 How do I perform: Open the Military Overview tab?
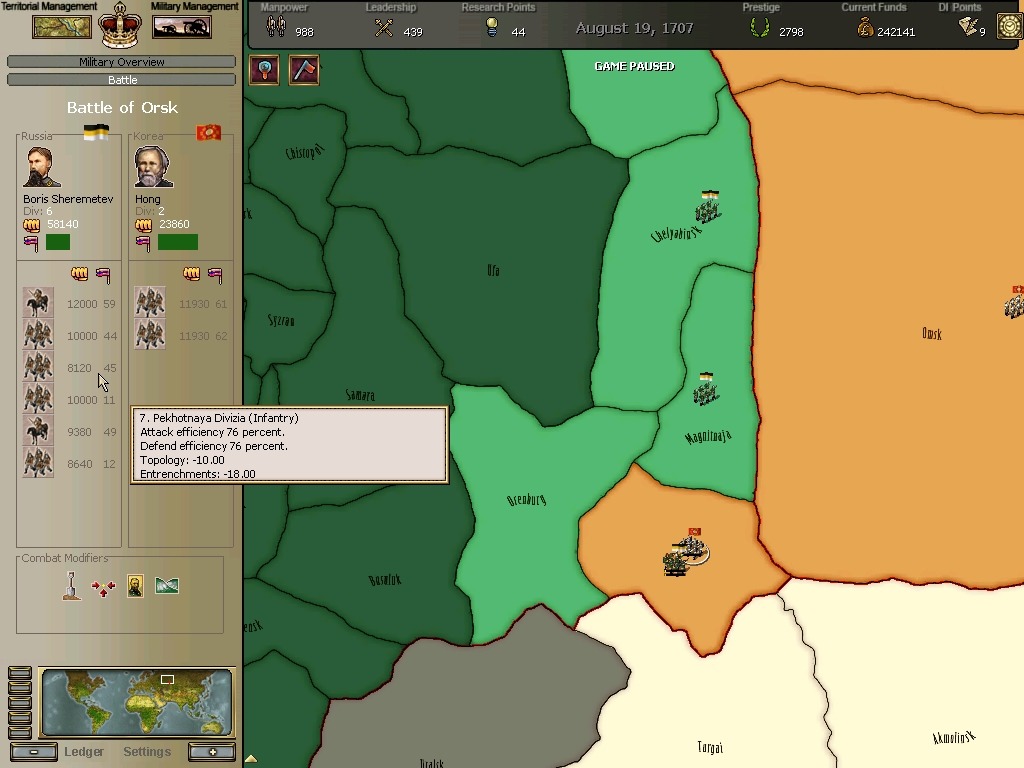pyautogui.click(x=121, y=62)
